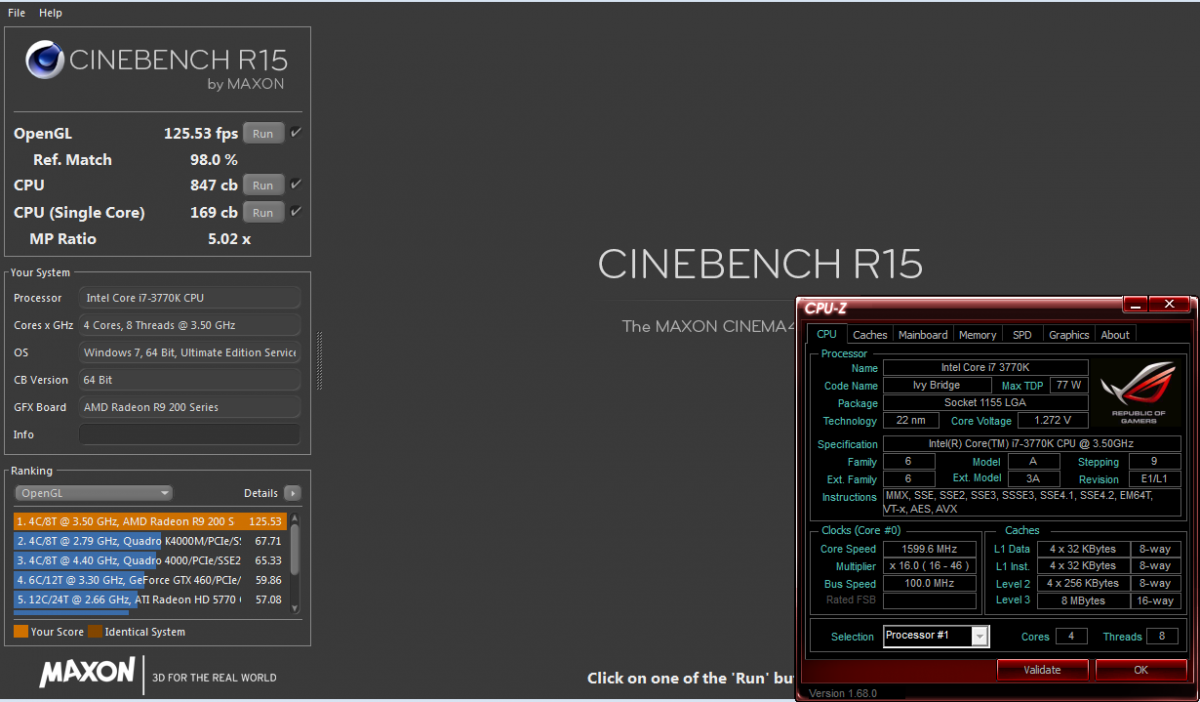Click the arrow icon beside Details

(x=292, y=493)
